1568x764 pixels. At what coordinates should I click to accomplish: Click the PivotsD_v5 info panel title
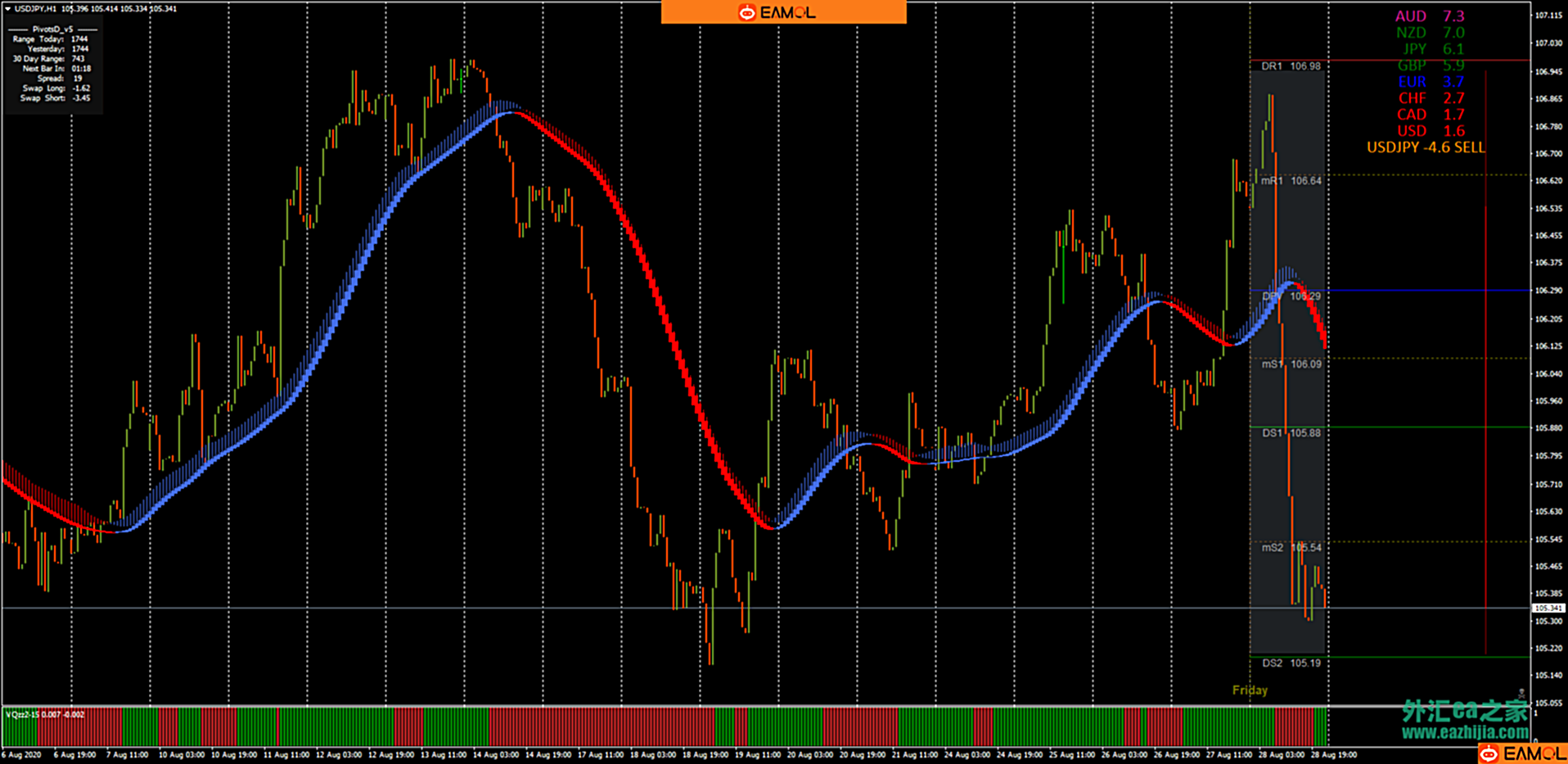tap(52, 29)
